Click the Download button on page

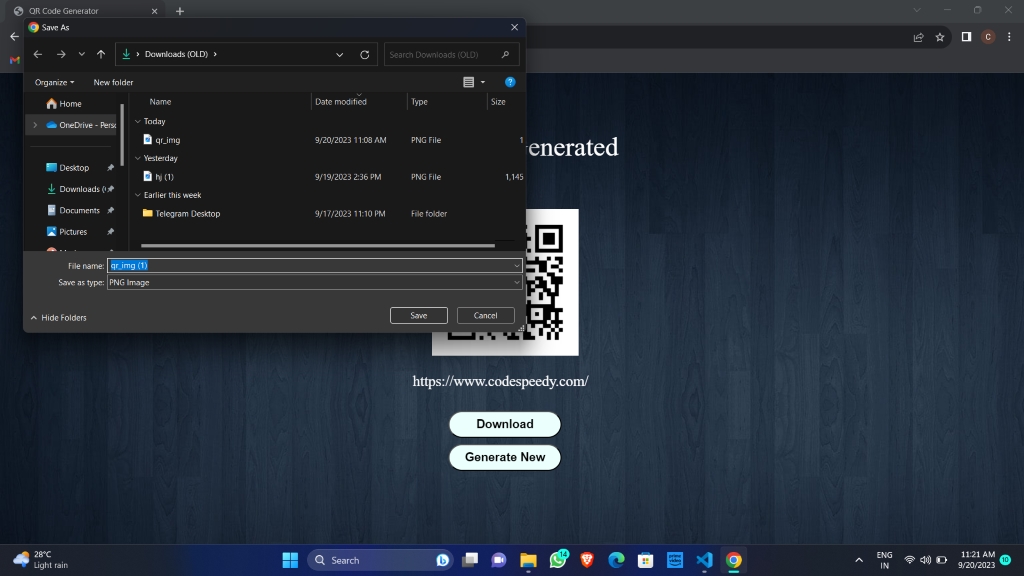505,424
